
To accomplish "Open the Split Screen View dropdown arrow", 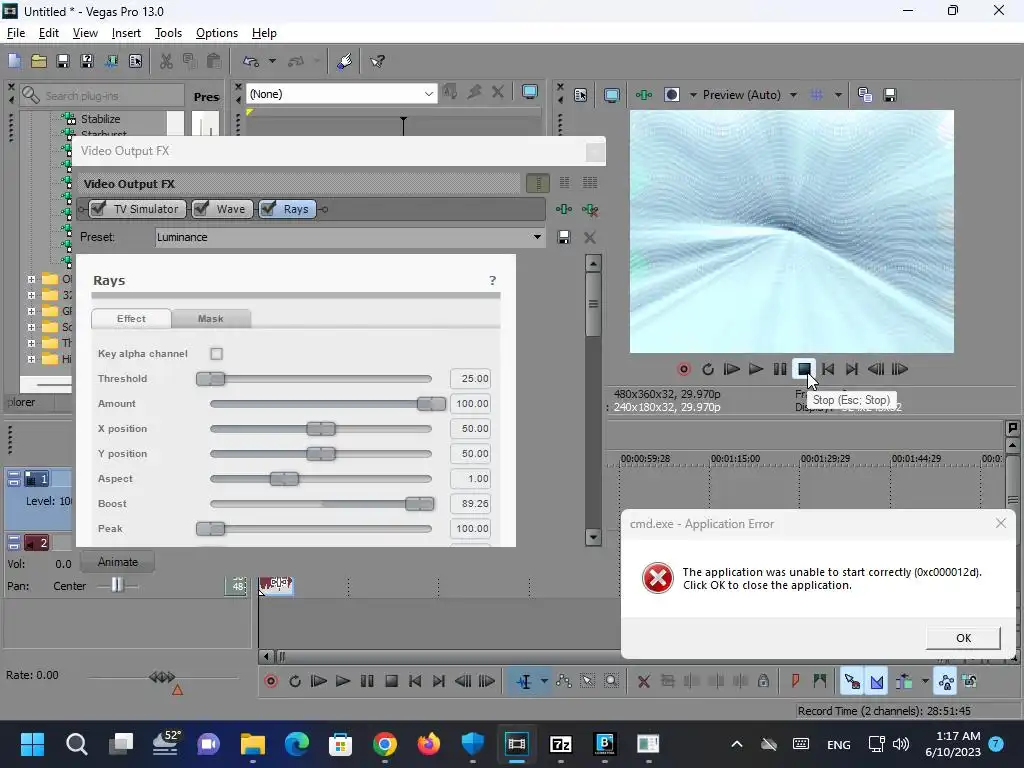I will click(694, 95).
